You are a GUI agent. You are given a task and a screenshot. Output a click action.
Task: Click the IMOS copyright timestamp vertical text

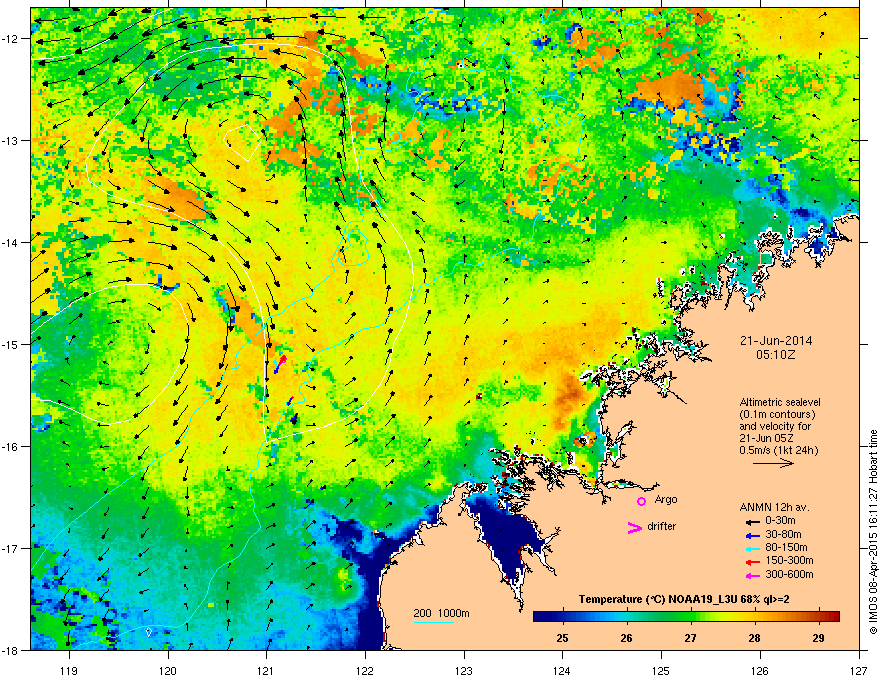[873, 532]
